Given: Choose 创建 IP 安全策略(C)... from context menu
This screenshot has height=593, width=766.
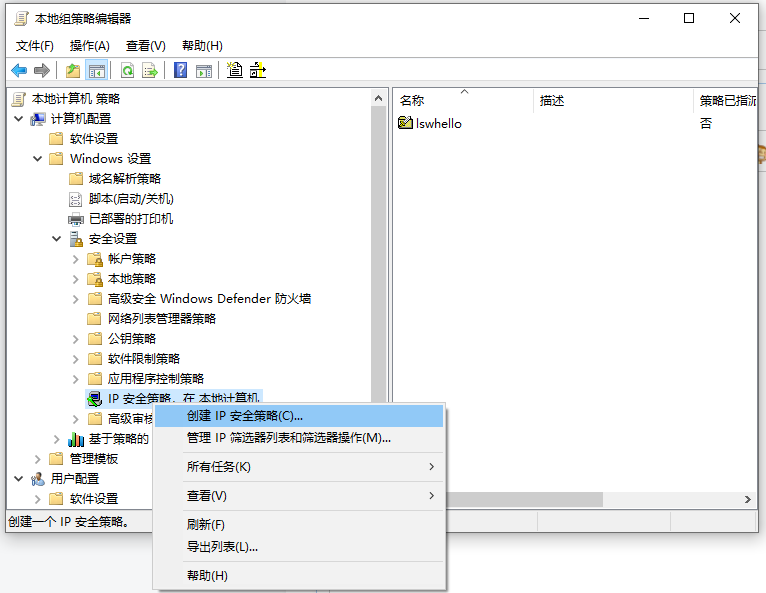Looking at the screenshot, I should pyautogui.click(x=299, y=416).
